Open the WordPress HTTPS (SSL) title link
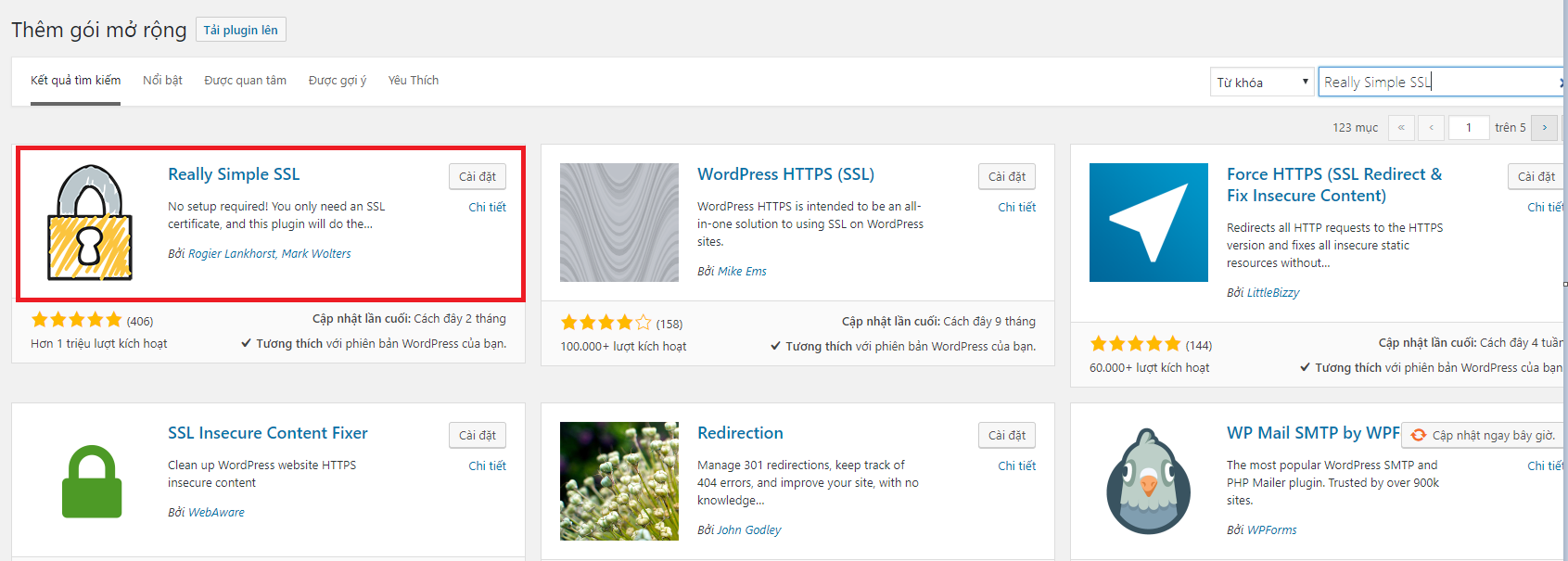This screenshot has width=1568, height=561. (x=785, y=174)
